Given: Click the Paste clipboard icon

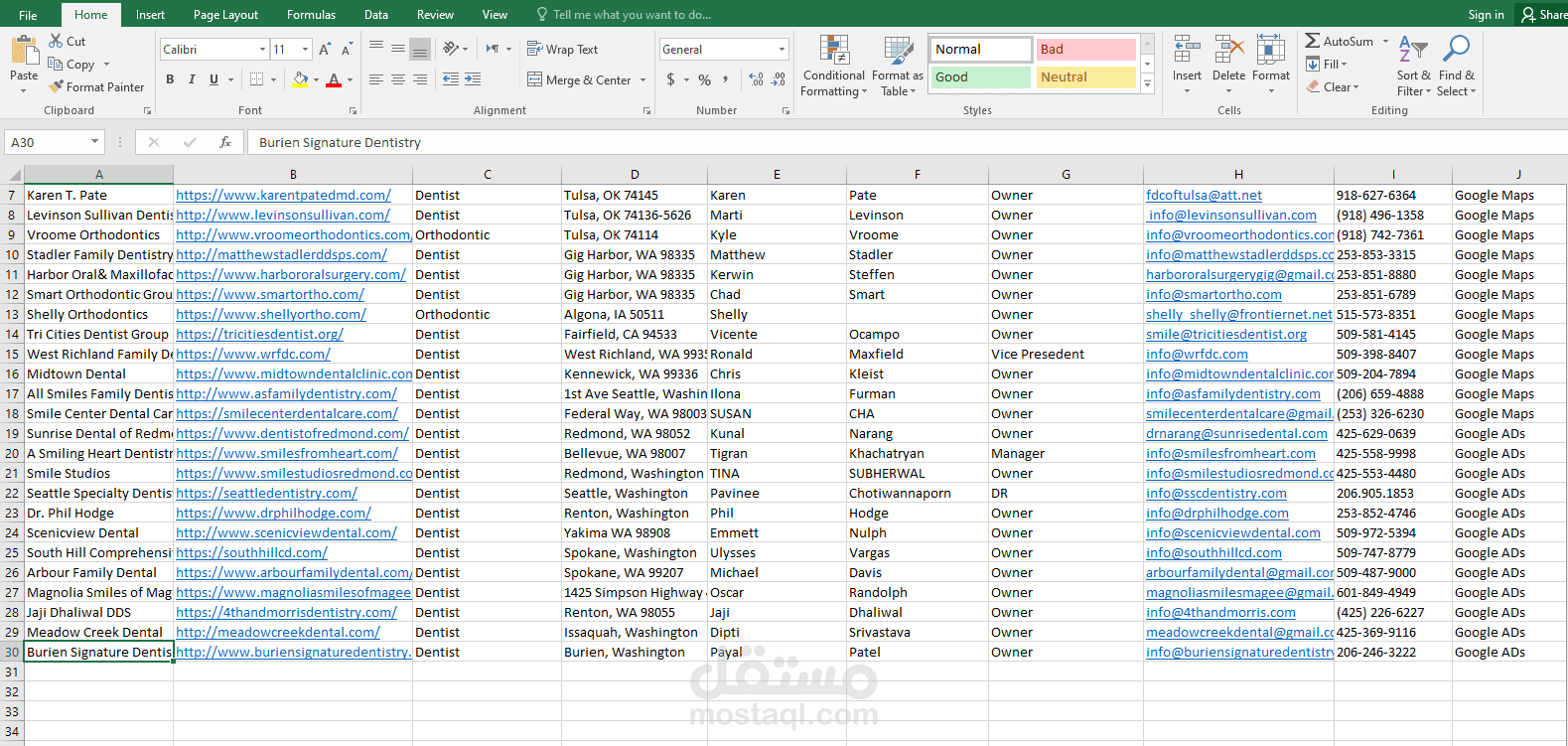Looking at the screenshot, I should click(24, 52).
